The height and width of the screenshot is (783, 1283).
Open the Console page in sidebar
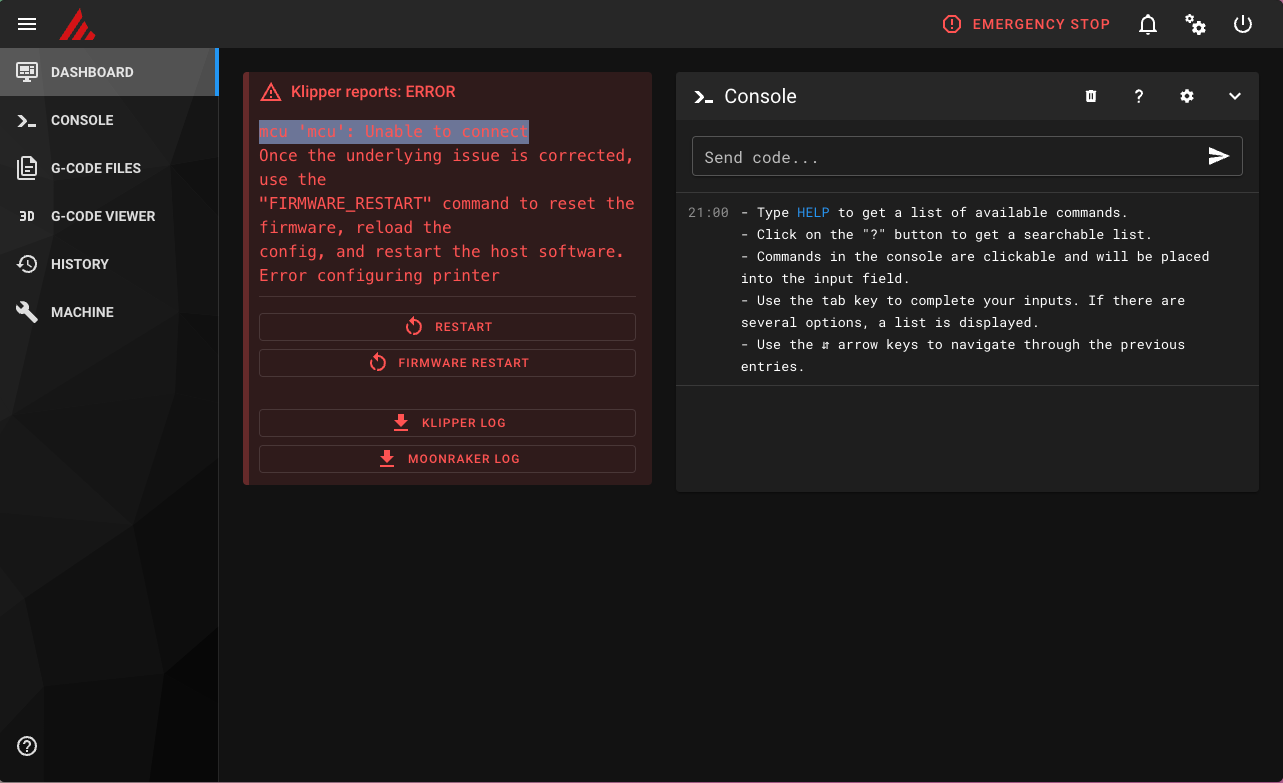click(x=108, y=120)
